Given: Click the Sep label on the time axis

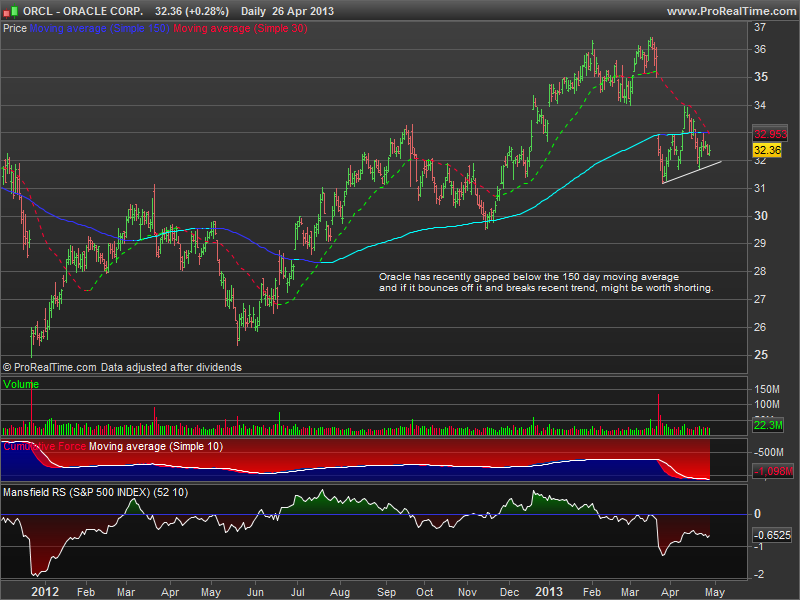Looking at the screenshot, I should pyautogui.click(x=386, y=592).
